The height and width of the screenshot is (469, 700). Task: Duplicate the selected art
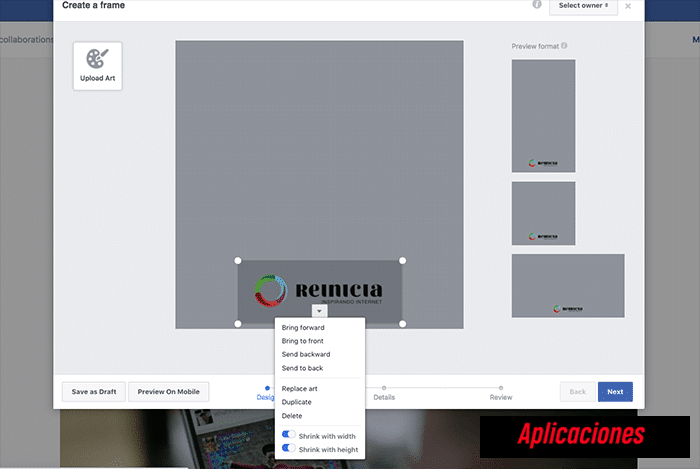[296, 402]
